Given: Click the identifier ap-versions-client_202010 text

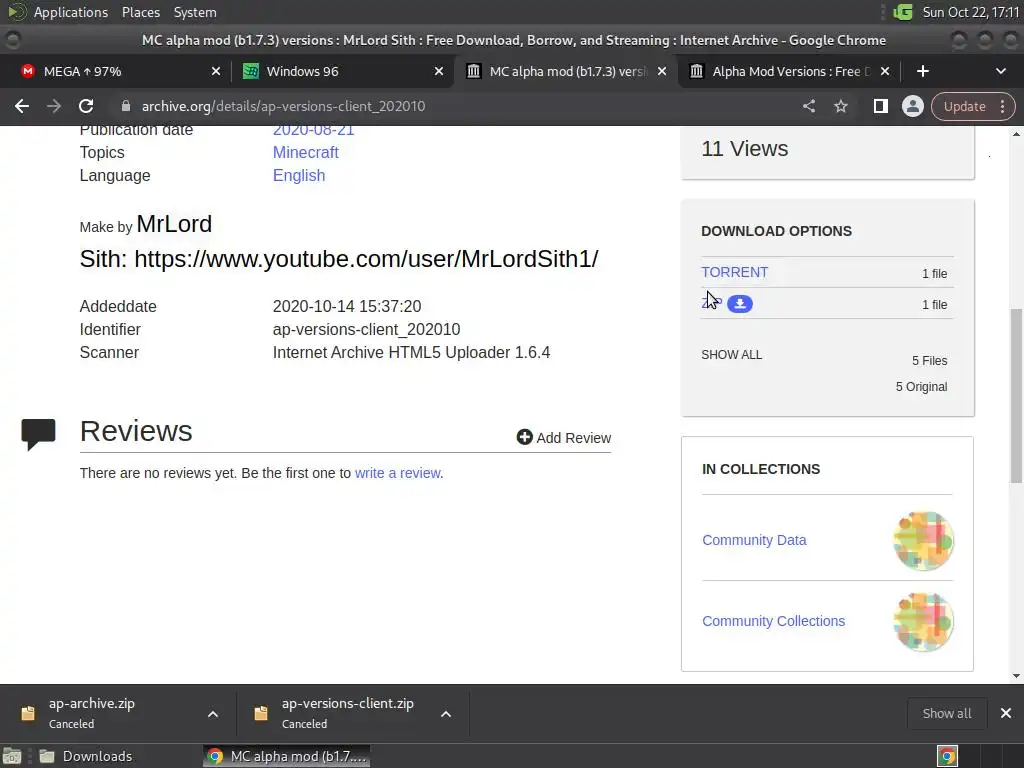Looking at the screenshot, I should 366,329.
